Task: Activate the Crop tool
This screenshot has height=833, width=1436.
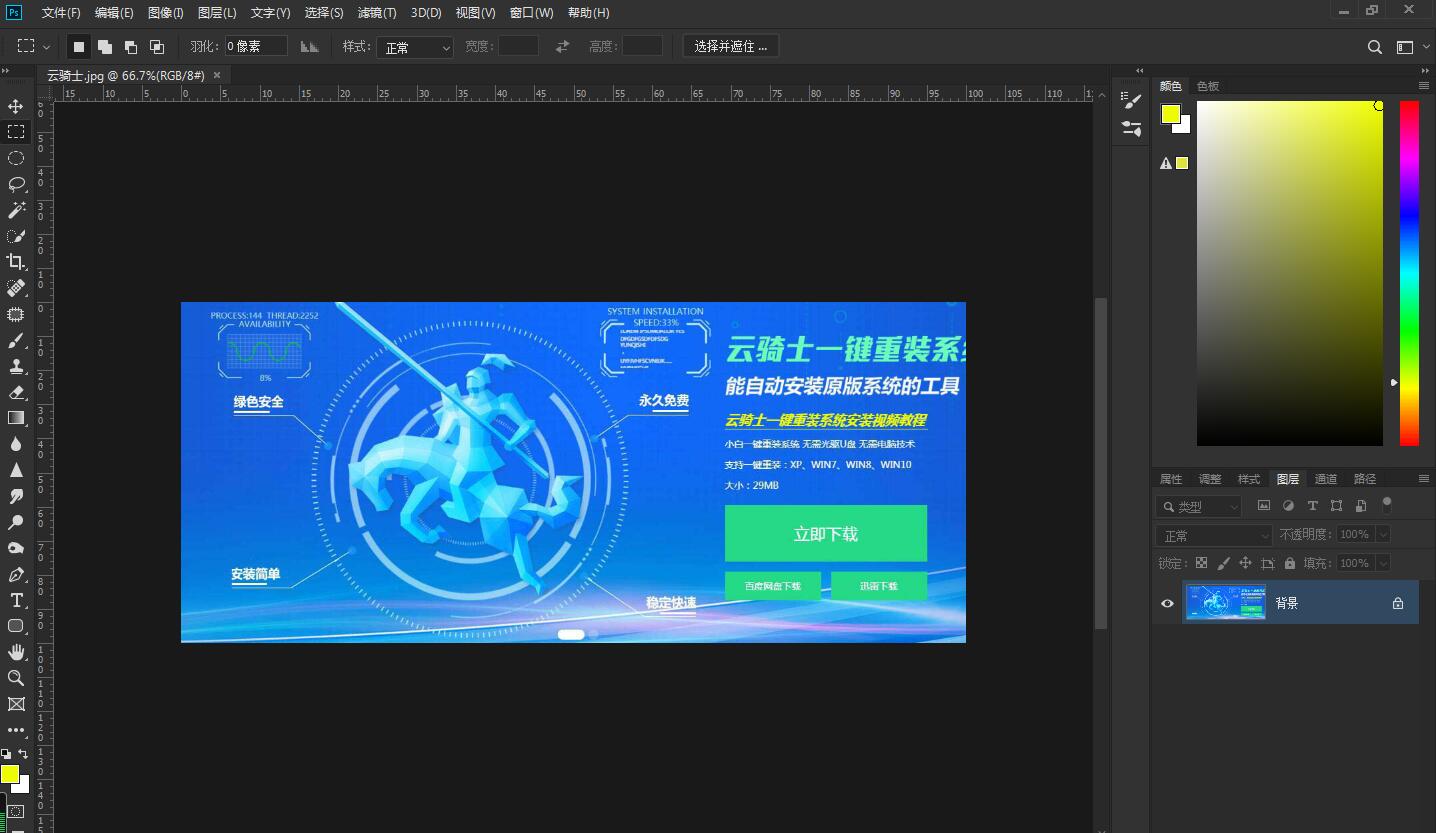Action: tap(15, 262)
